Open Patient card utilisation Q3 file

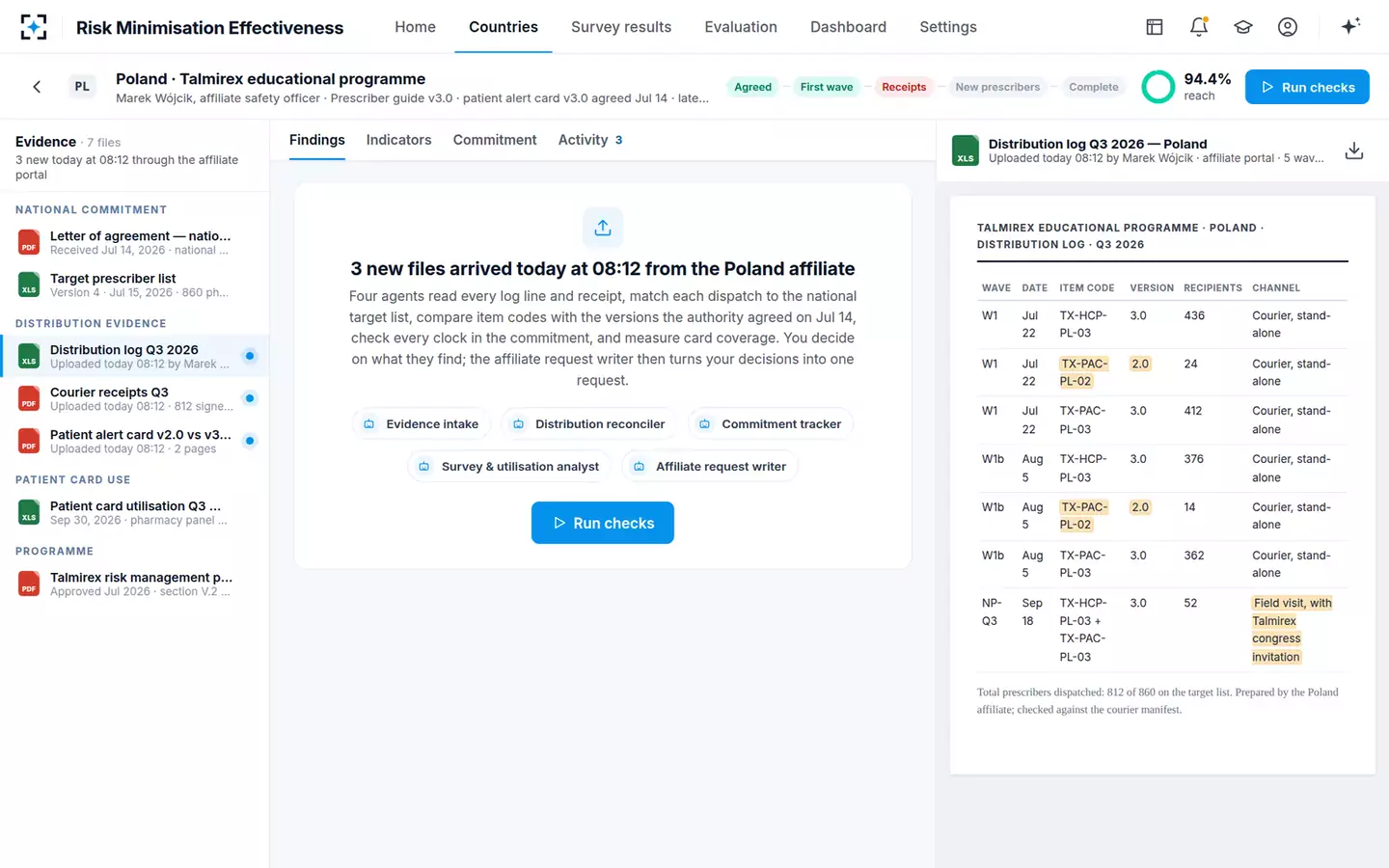coord(134,512)
